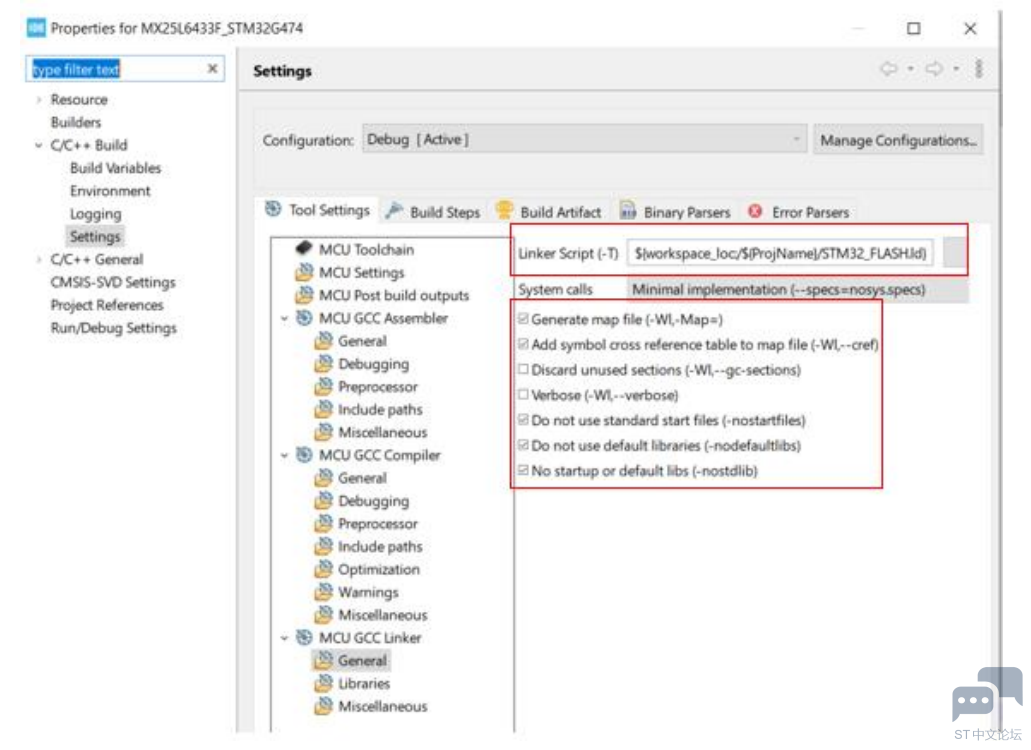Toggle Do not use default libraries
The height and width of the screenshot is (750, 1031).
point(523,445)
